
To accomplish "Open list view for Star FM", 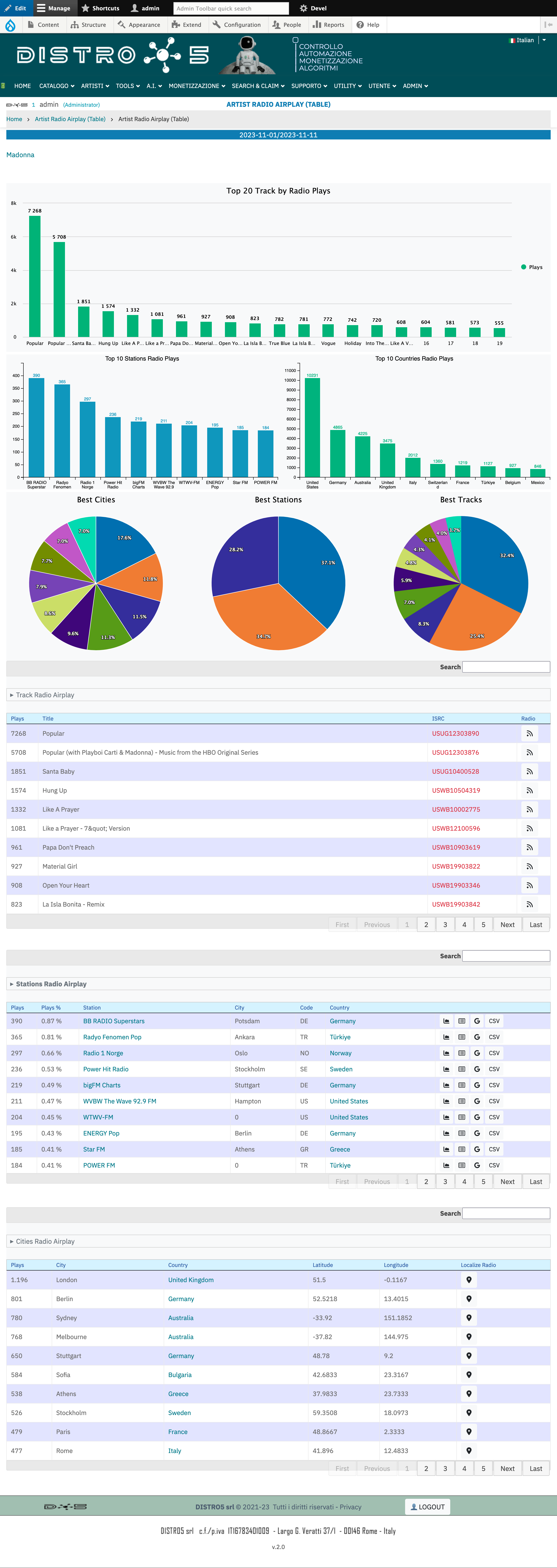I will (x=462, y=1149).
